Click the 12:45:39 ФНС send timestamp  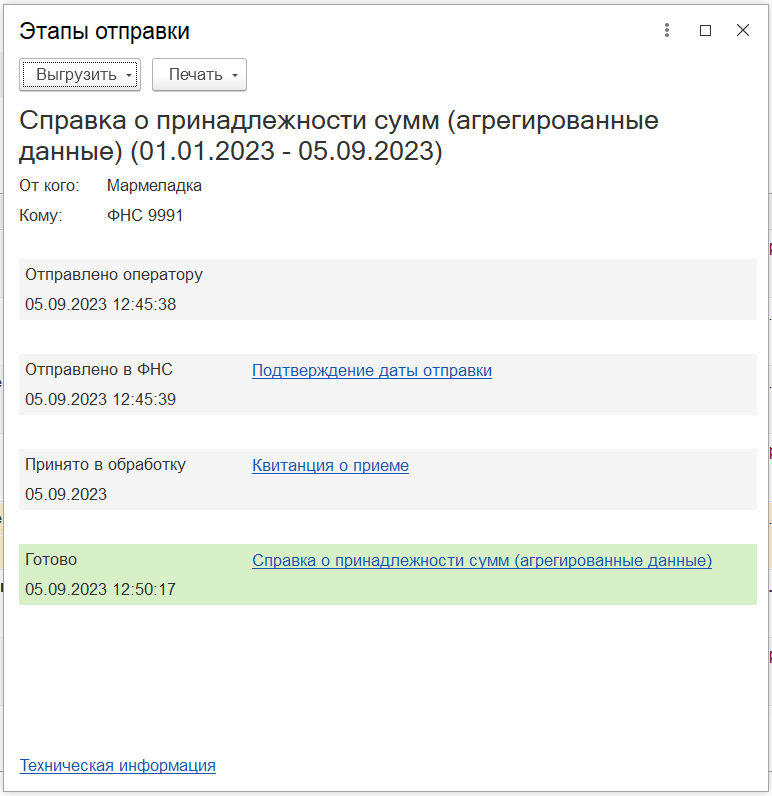[x=101, y=400]
